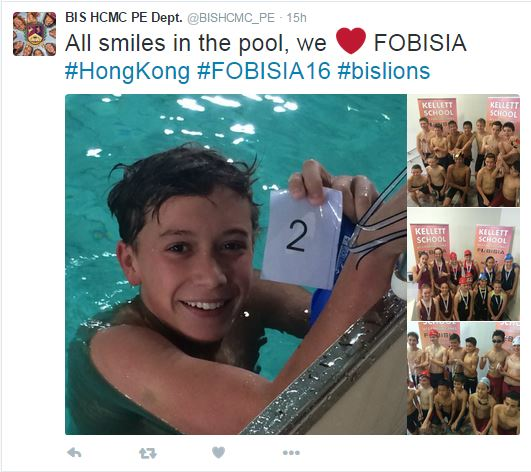The width and height of the screenshot is (531, 472).
Task: Open bottom-right swimmers group photo
Action: pos(463,378)
